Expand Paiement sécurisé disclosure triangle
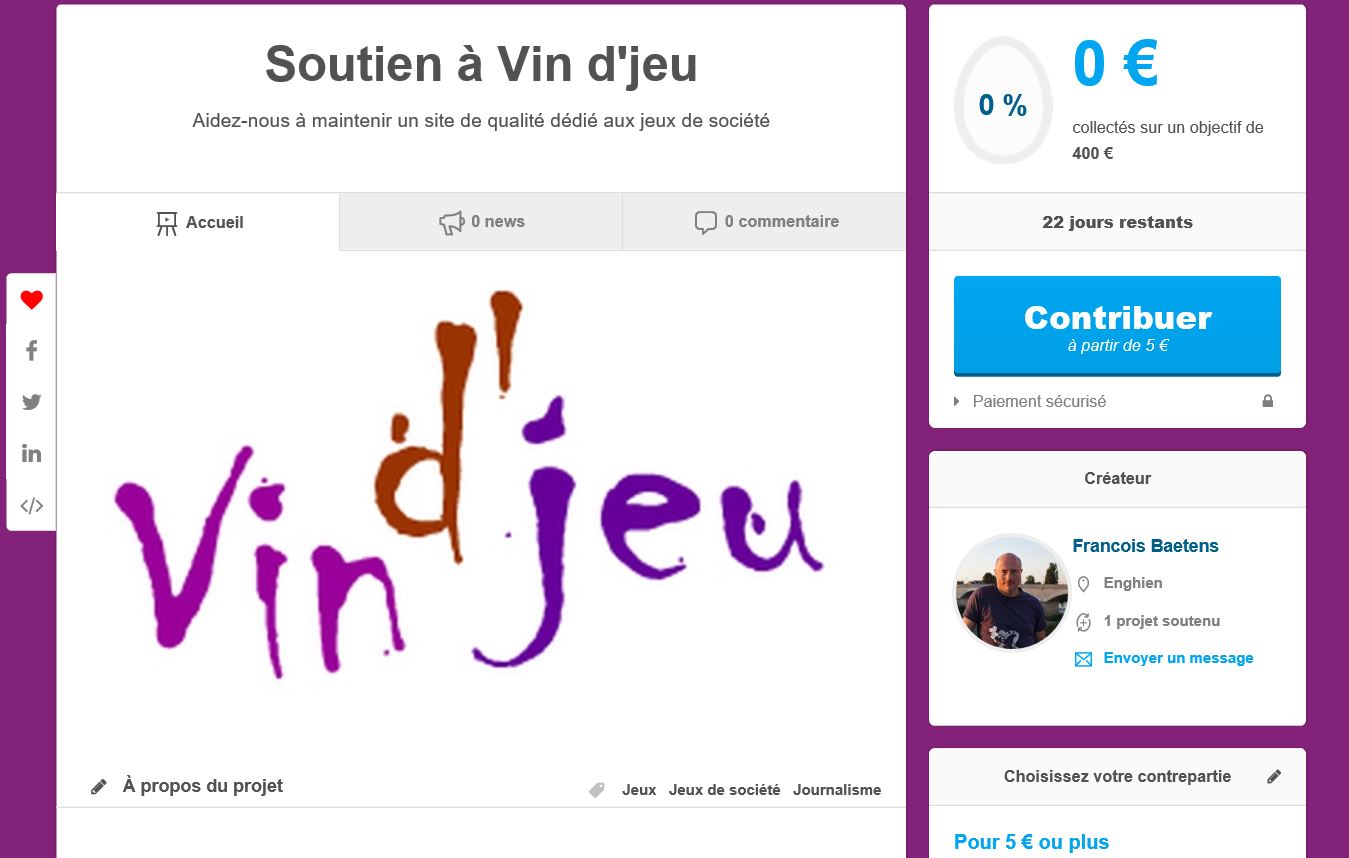 [957, 401]
